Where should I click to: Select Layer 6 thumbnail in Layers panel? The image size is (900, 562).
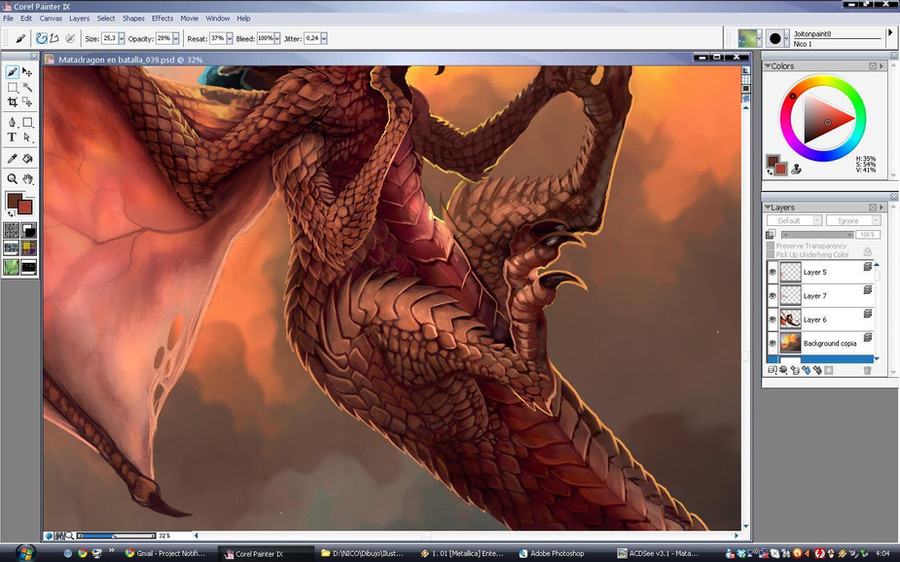tap(790, 319)
